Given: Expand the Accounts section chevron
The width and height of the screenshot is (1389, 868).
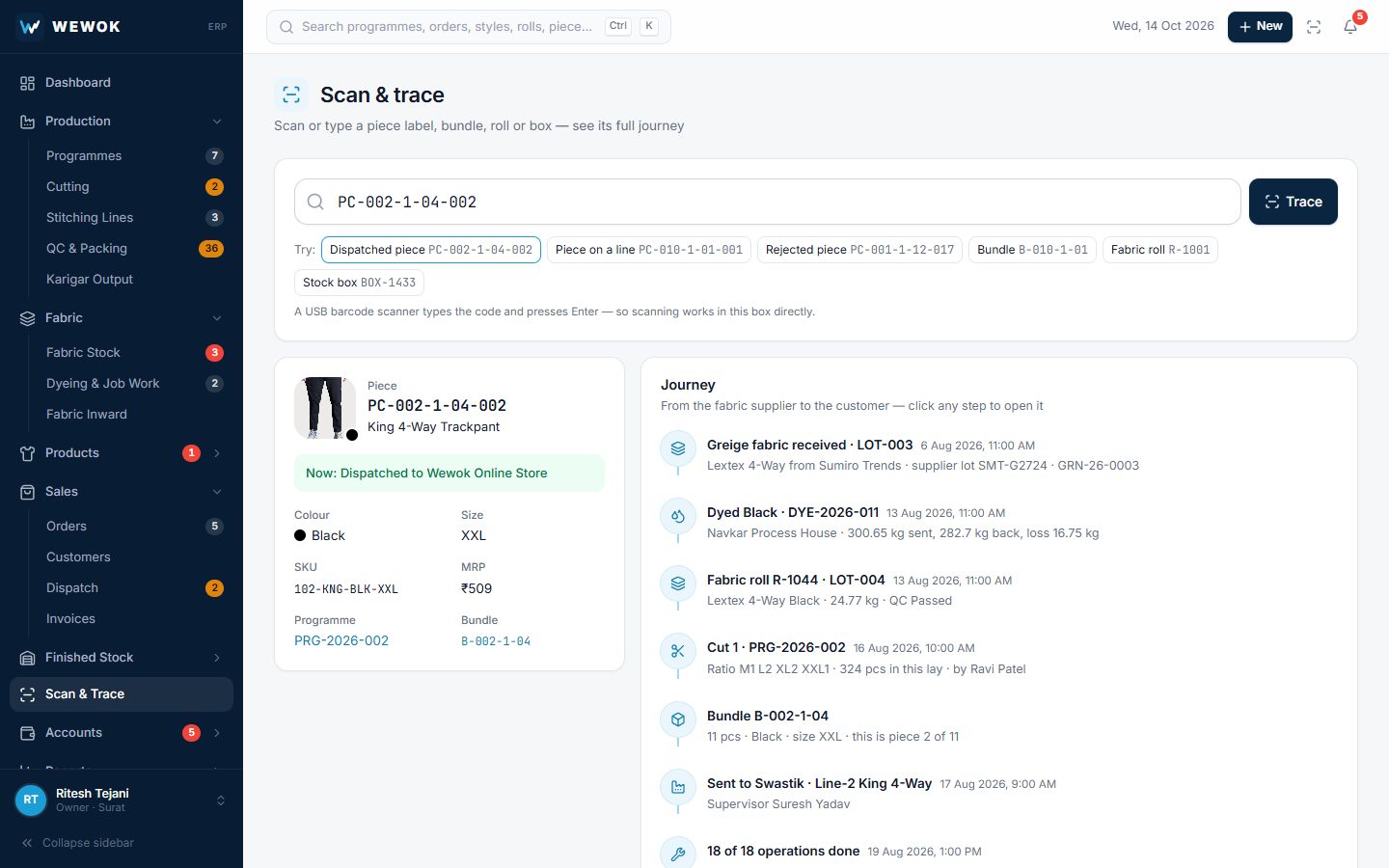Looking at the screenshot, I should (x=217, y=733).
